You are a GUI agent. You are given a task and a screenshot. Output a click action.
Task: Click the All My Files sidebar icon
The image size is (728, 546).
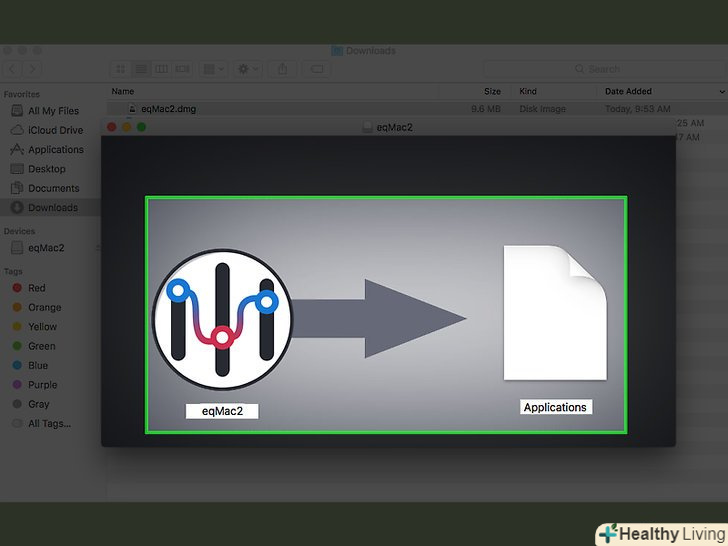point(17,110)
